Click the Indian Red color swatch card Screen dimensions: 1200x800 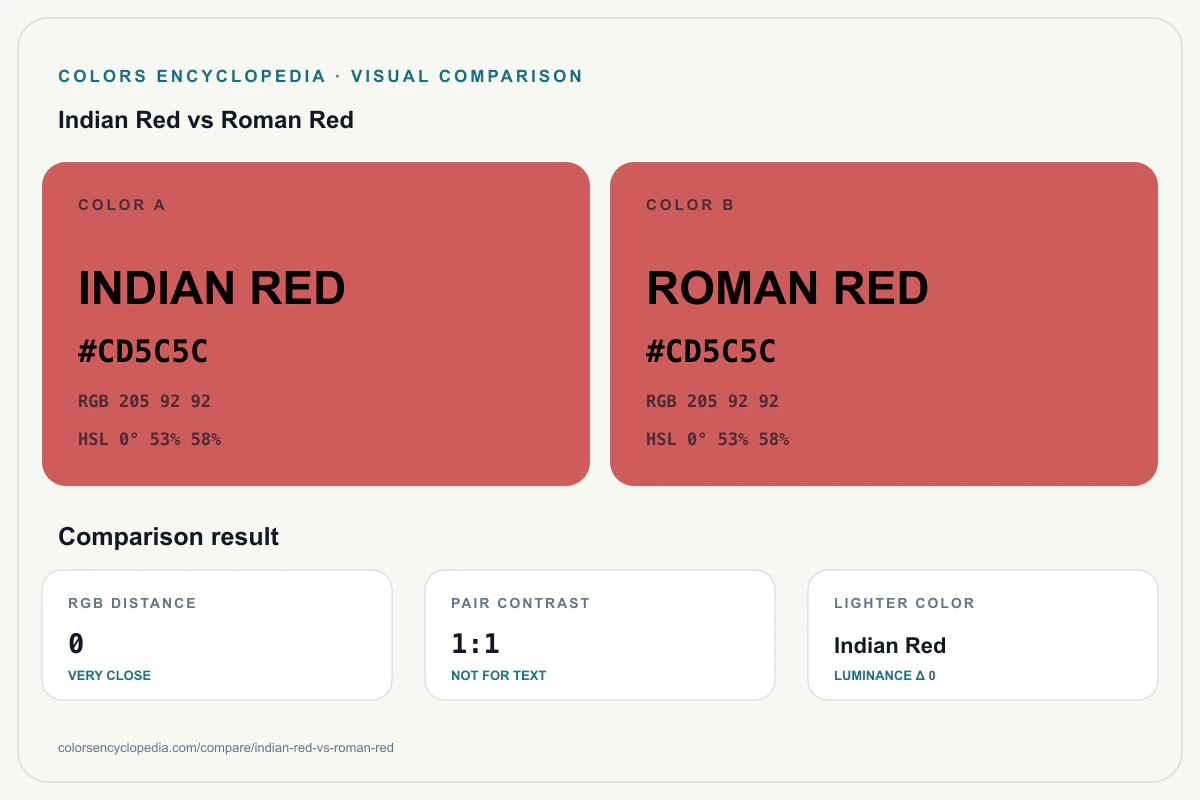tap(316, 324)
